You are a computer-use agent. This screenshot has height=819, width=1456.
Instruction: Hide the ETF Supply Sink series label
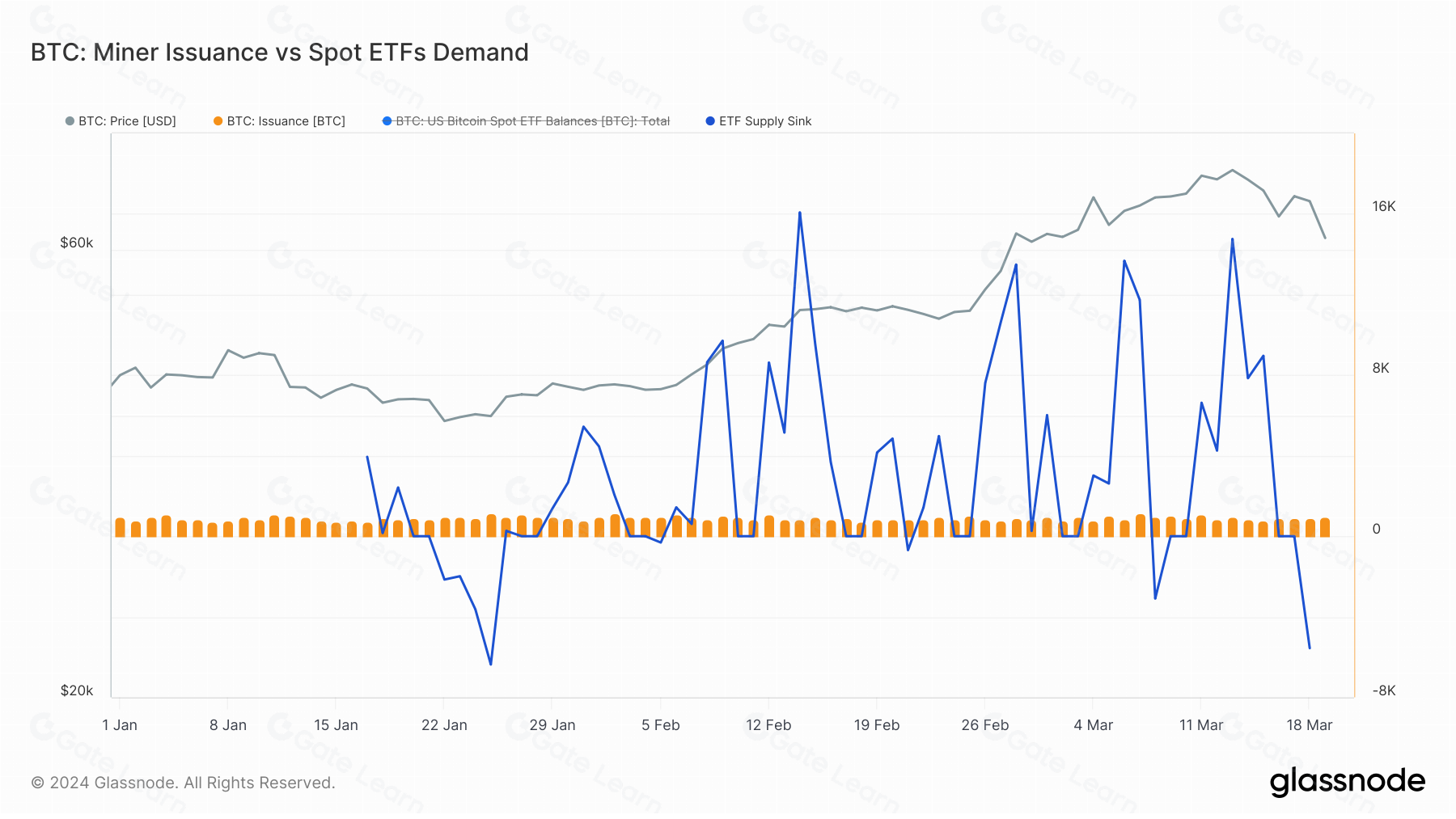[x=764, y=121]
